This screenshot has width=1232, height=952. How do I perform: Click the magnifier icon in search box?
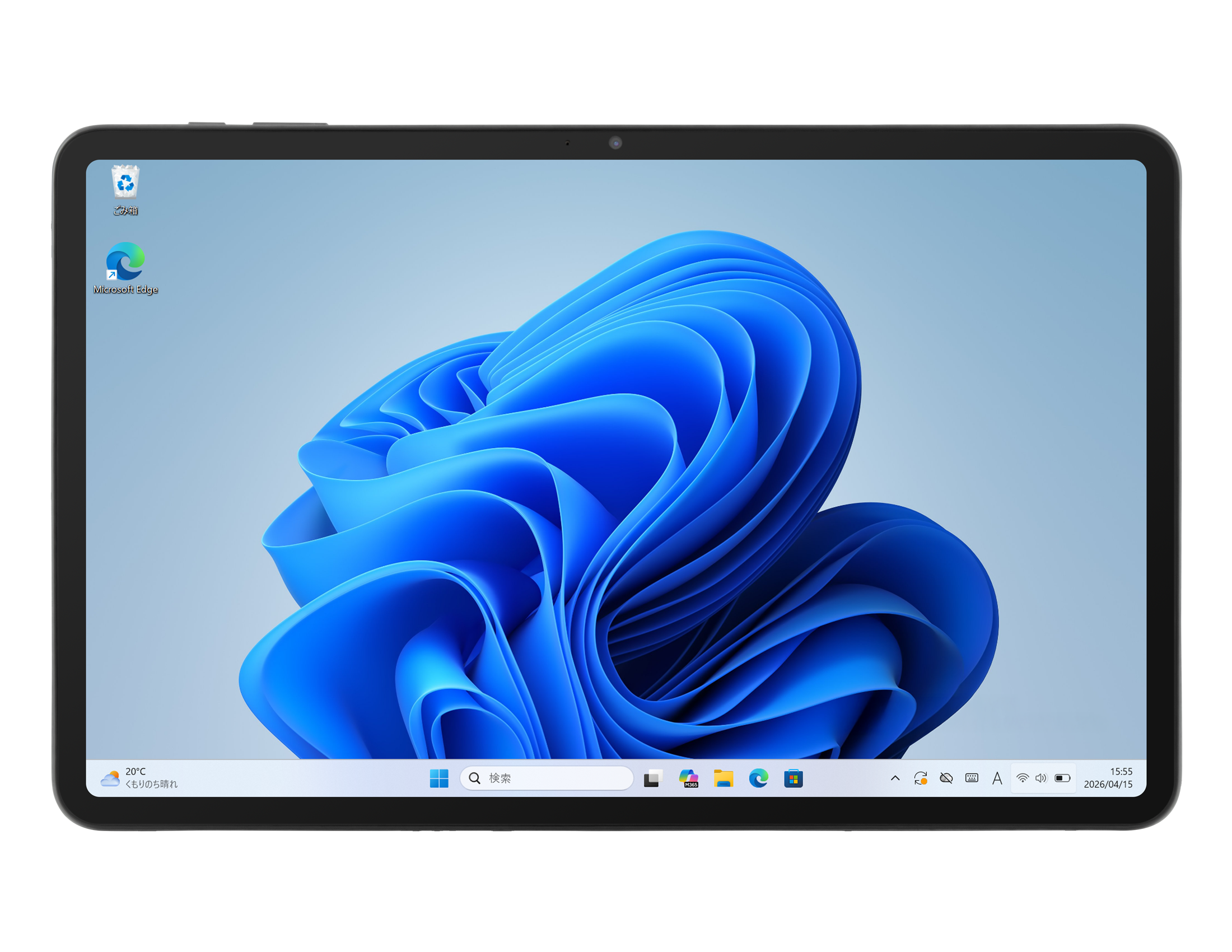coord(474,778)
